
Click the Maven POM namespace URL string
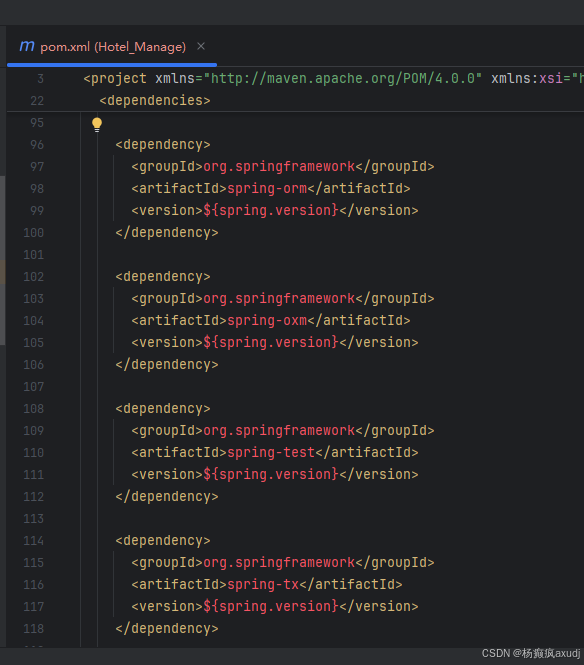(343, 78)
